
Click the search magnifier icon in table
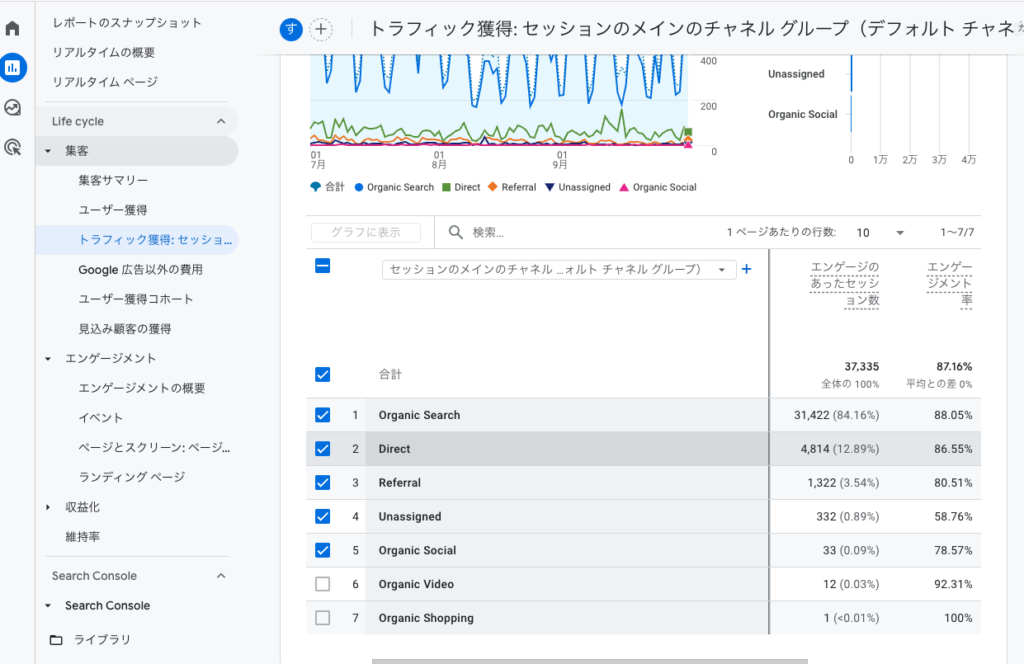pos(456,232)
